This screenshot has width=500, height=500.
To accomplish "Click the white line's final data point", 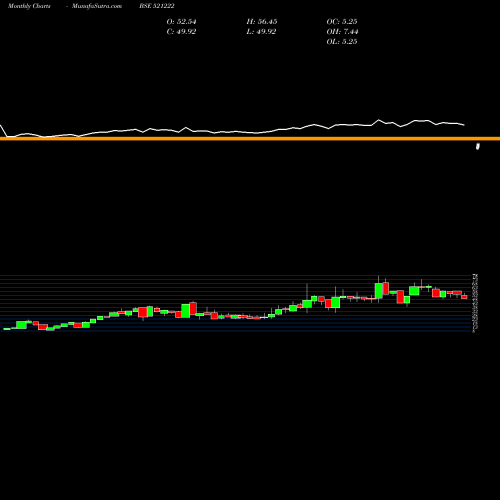I will click(464, 125).
